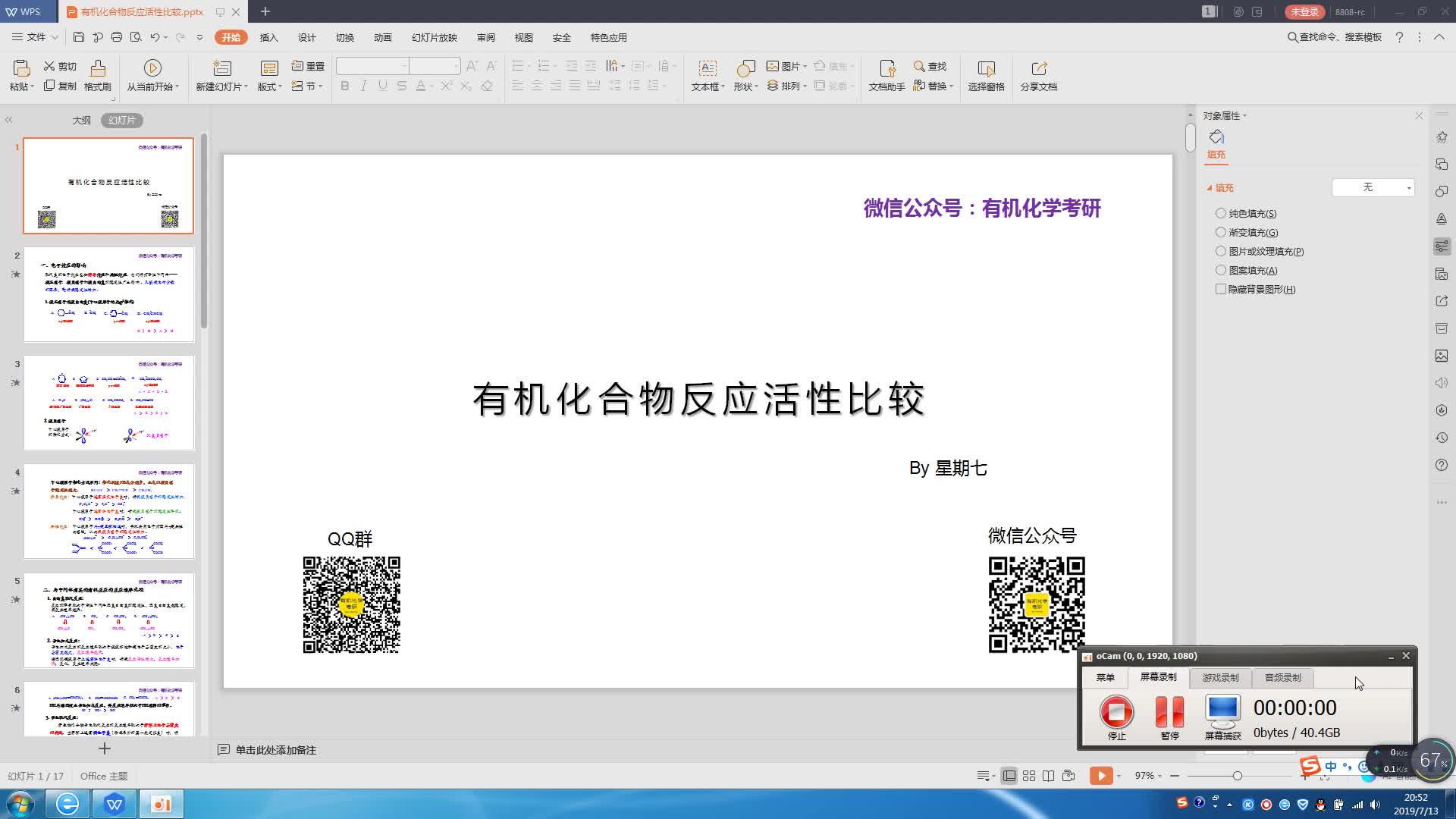Screen dimensions: 1456x819
Task: Switch to Outline (大纲) pane view
Action: click(81, 120)
